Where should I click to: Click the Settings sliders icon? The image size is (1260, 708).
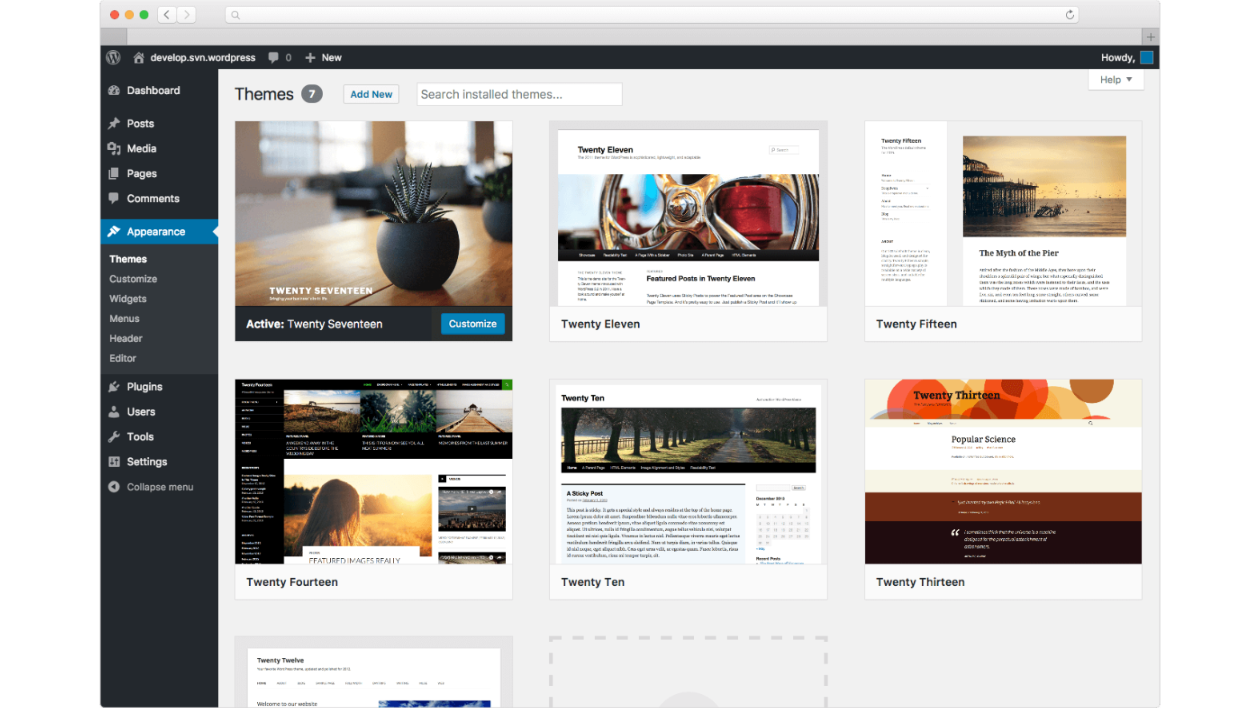click(x=114, y=462)
